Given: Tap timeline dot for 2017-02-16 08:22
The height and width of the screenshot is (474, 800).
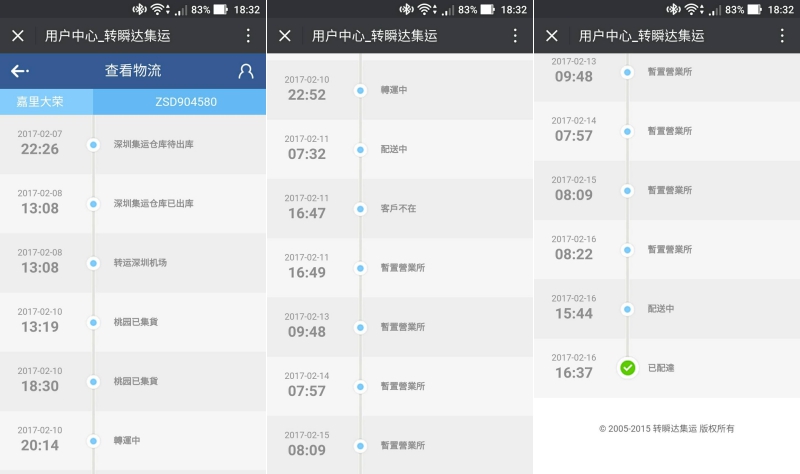Looking at the screenshot, I should tap(628, 250).
